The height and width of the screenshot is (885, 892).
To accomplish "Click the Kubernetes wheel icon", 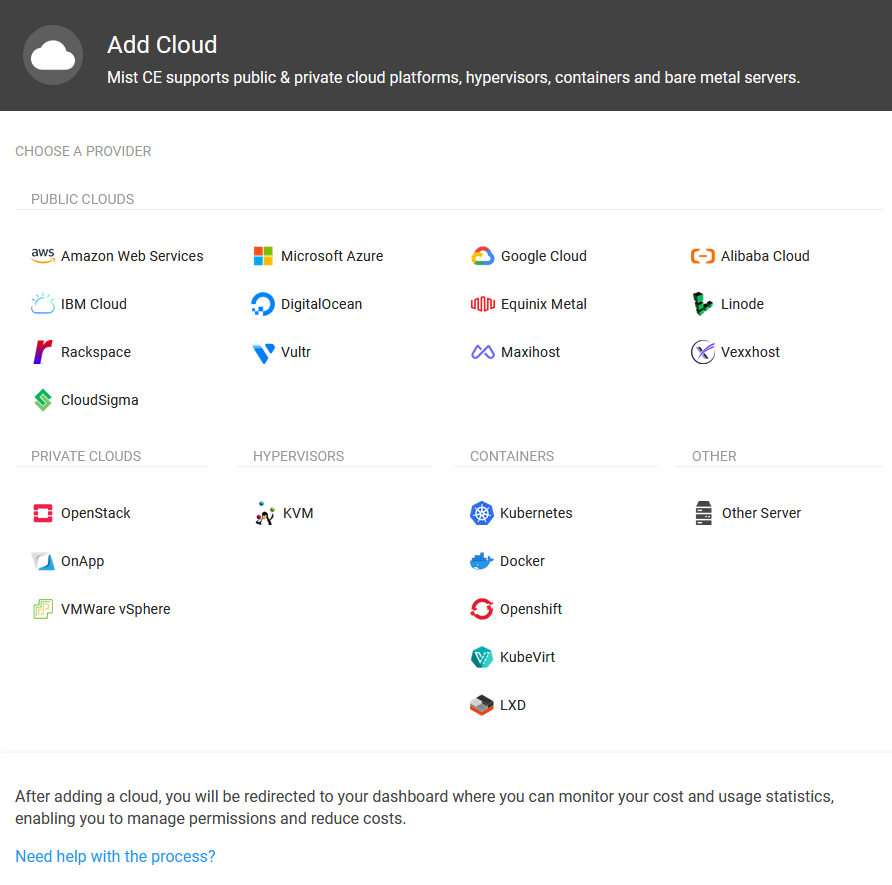I will point(482,513).
